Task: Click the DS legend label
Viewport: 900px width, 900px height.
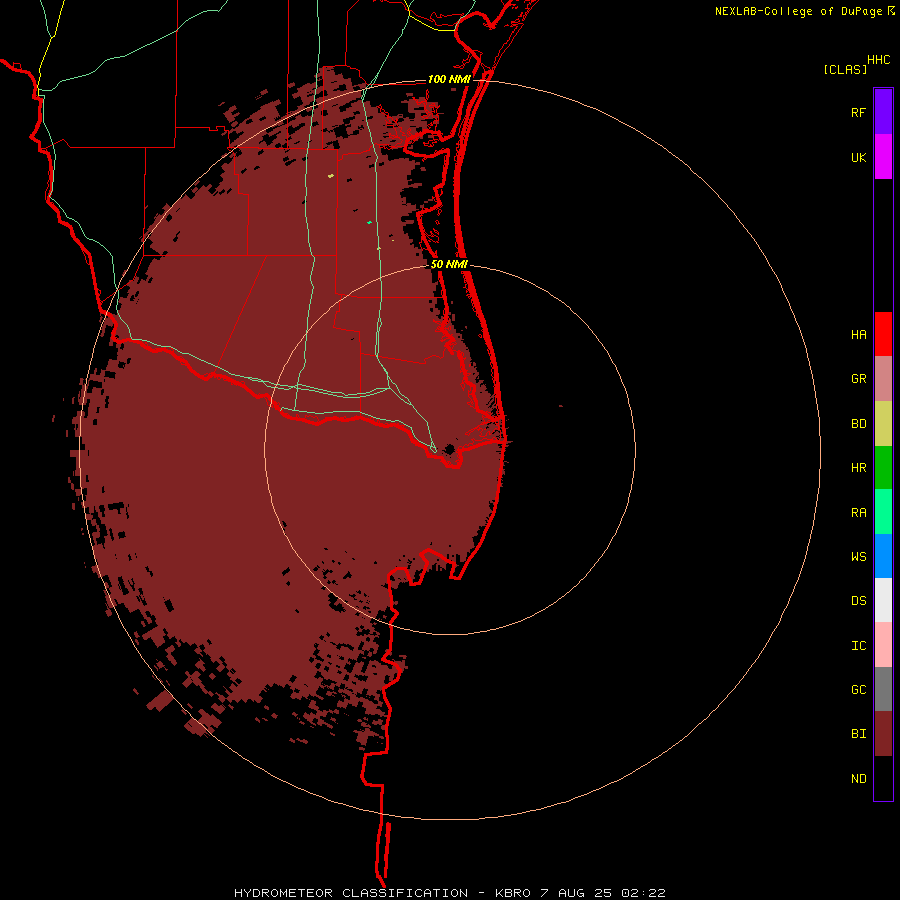Action: (x=858, y=600)
